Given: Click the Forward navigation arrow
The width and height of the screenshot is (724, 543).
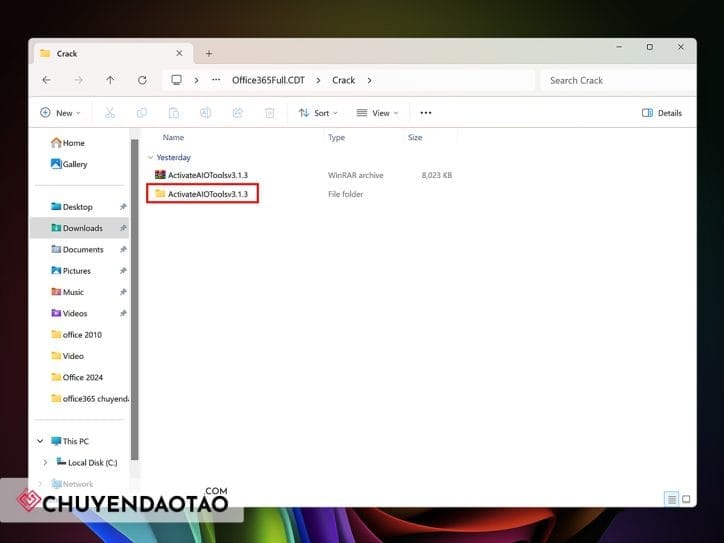Looking at the screenshot, I should click(x=78, y=80).
